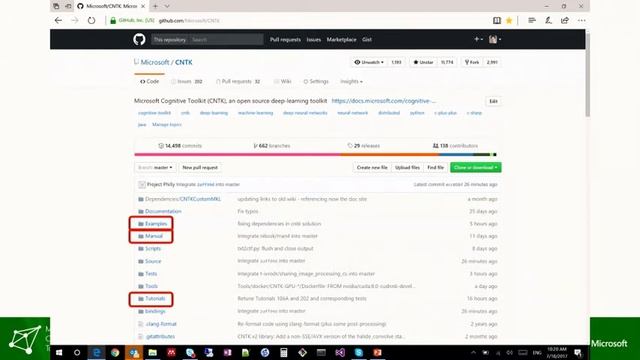Switch to the Code tab
The image size is (640, 360).
tap(149, 82)
